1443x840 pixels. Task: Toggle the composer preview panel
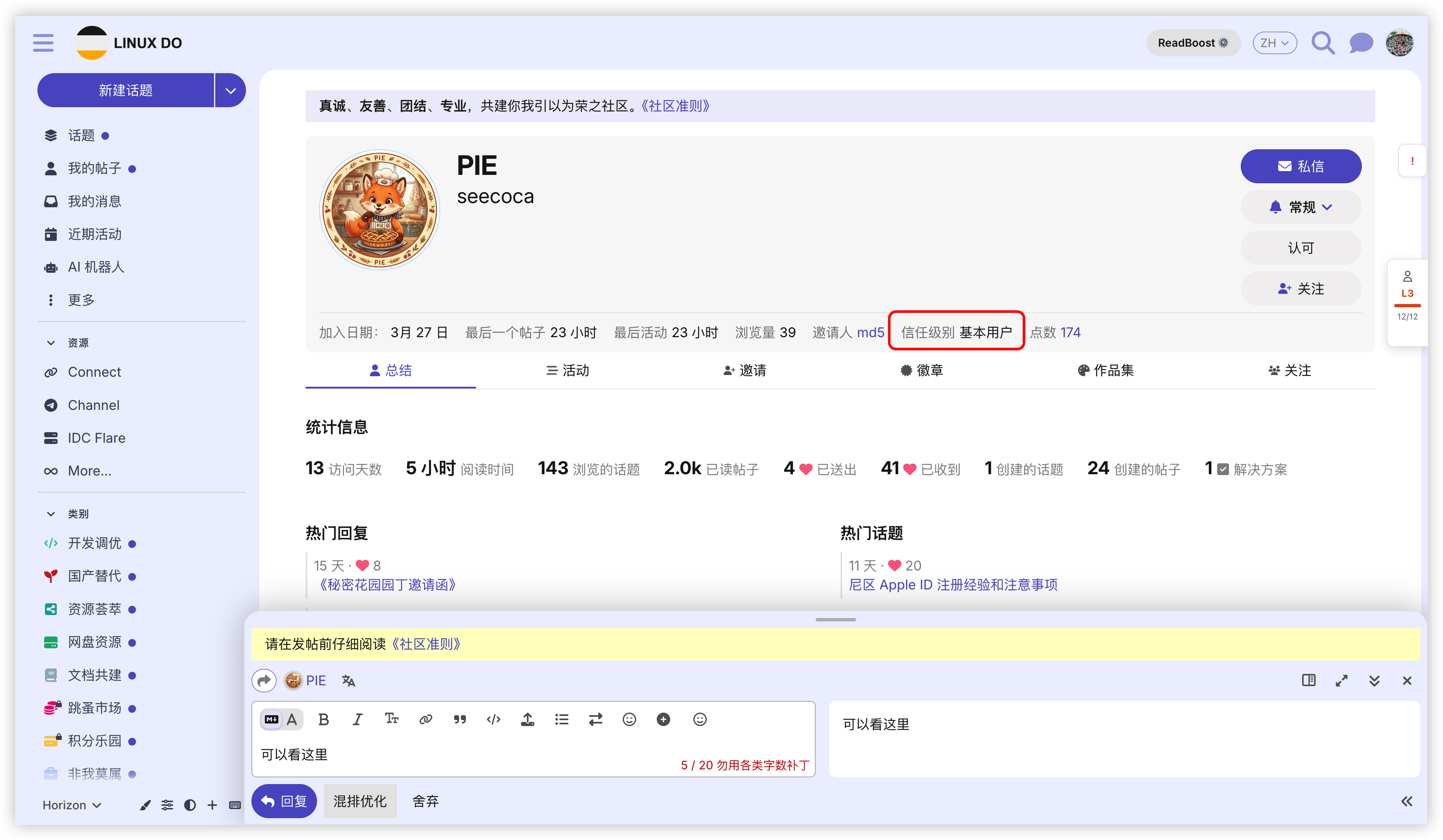[1308, 680]
